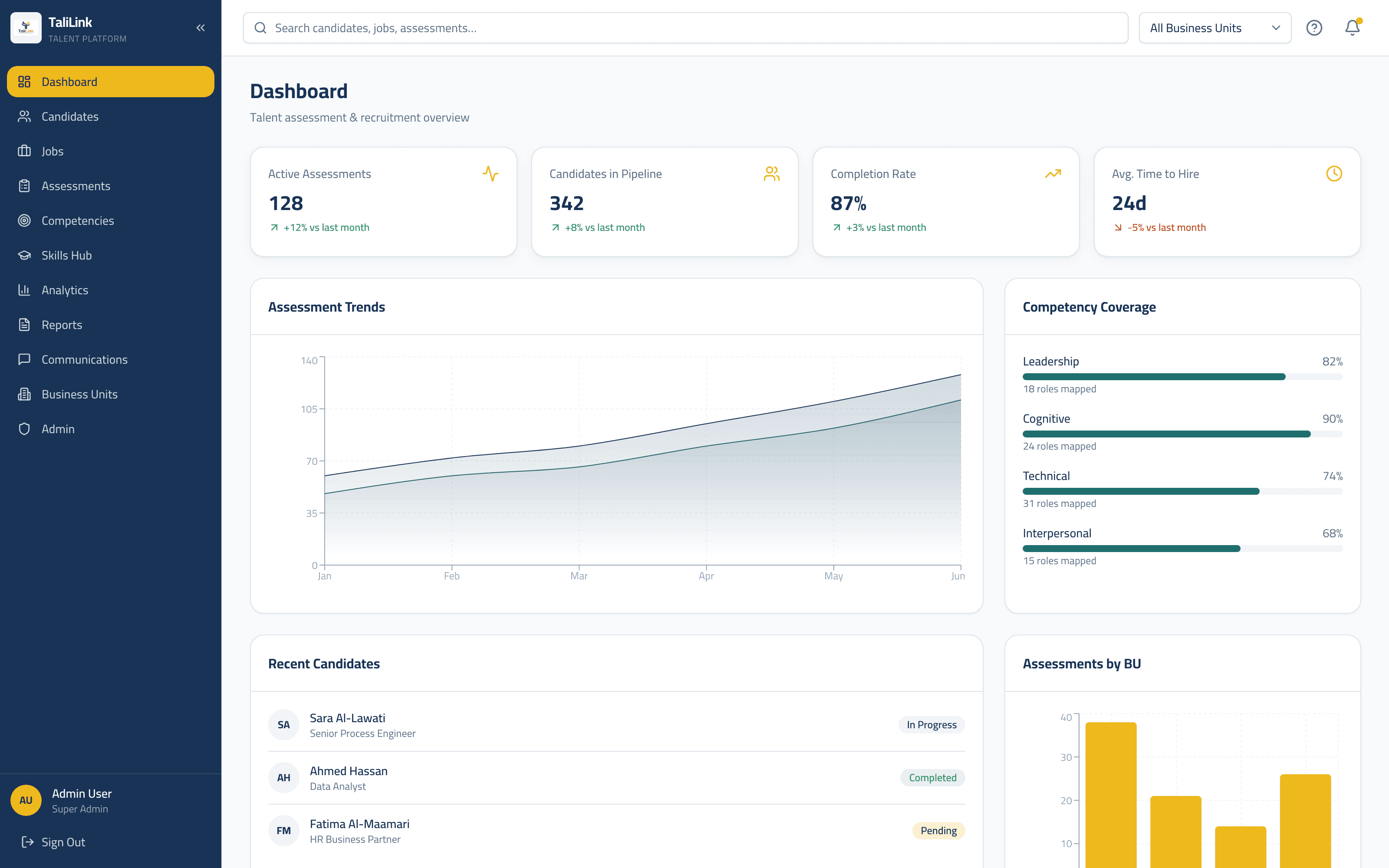1389x868 pixels.
Task: Click Fatima Al-Maamari candidate name
Action: pyautogui.click(x=359, y=824)
